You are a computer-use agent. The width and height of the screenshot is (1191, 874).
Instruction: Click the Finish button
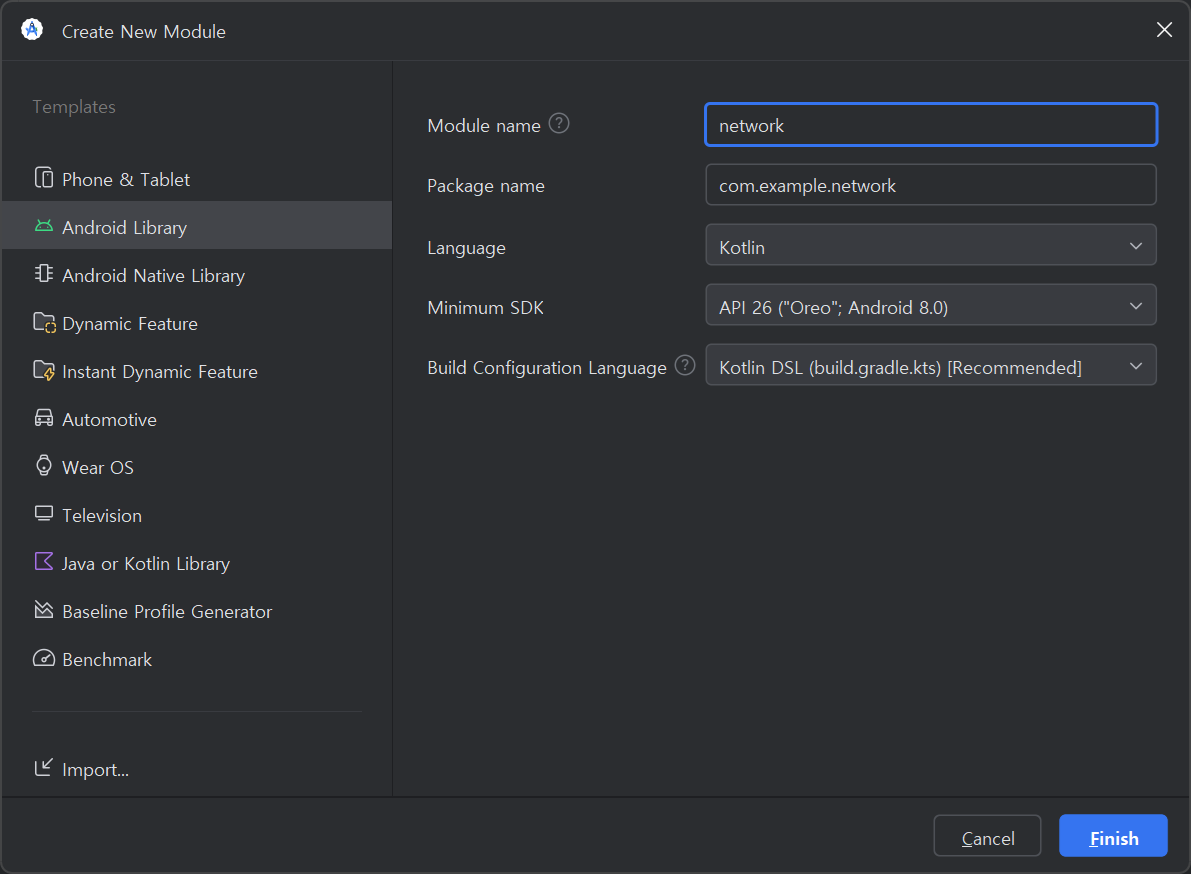[1113, 836]
